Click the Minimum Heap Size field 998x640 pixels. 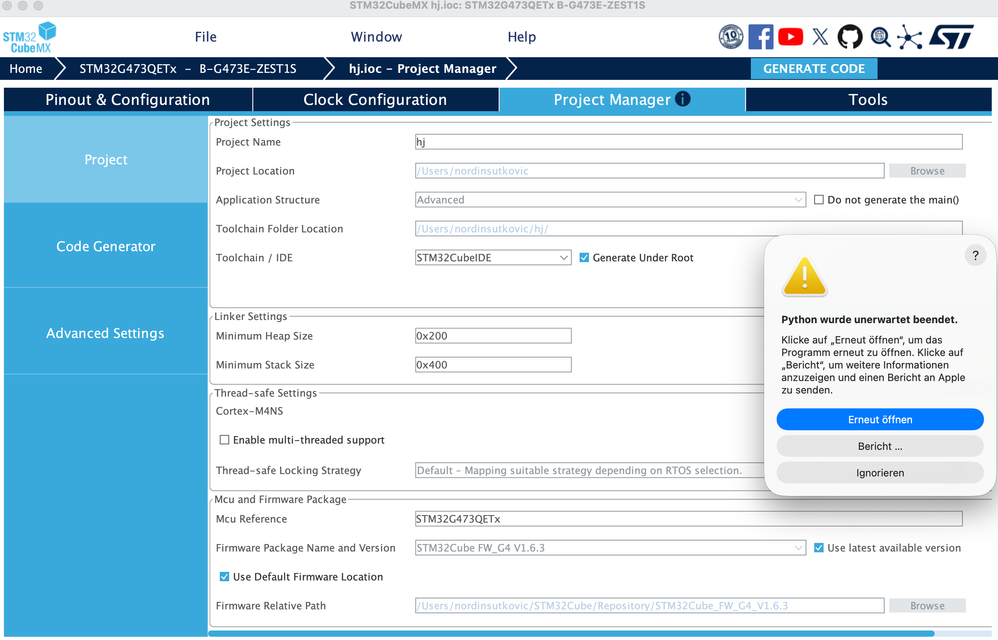[x=493, y=336]
